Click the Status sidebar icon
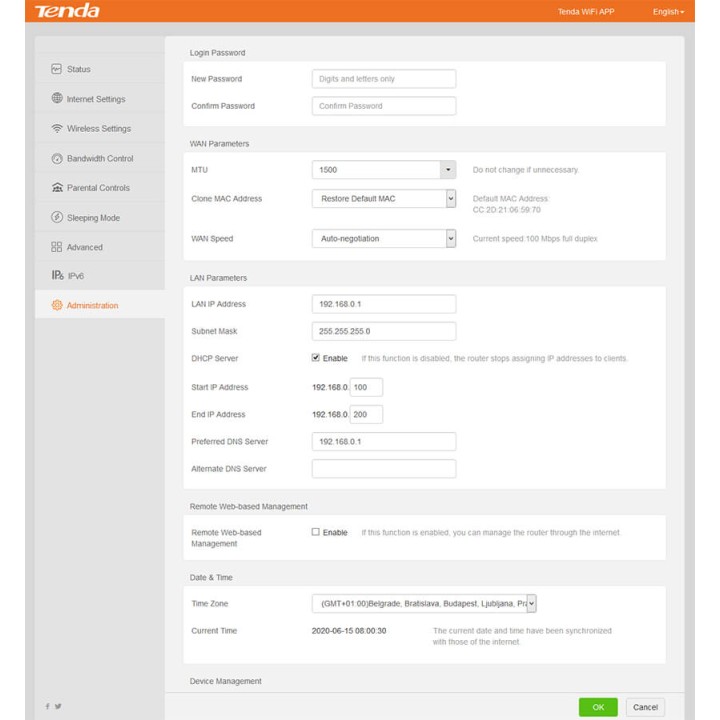 coord(56,69)
